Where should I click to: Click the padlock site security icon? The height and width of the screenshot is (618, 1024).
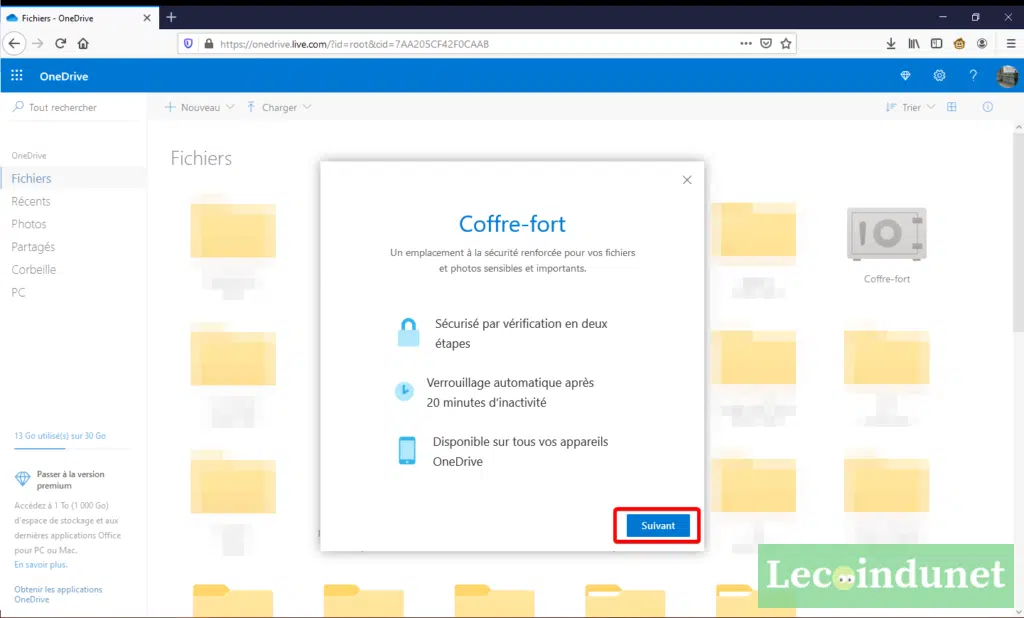coord(208,44)
